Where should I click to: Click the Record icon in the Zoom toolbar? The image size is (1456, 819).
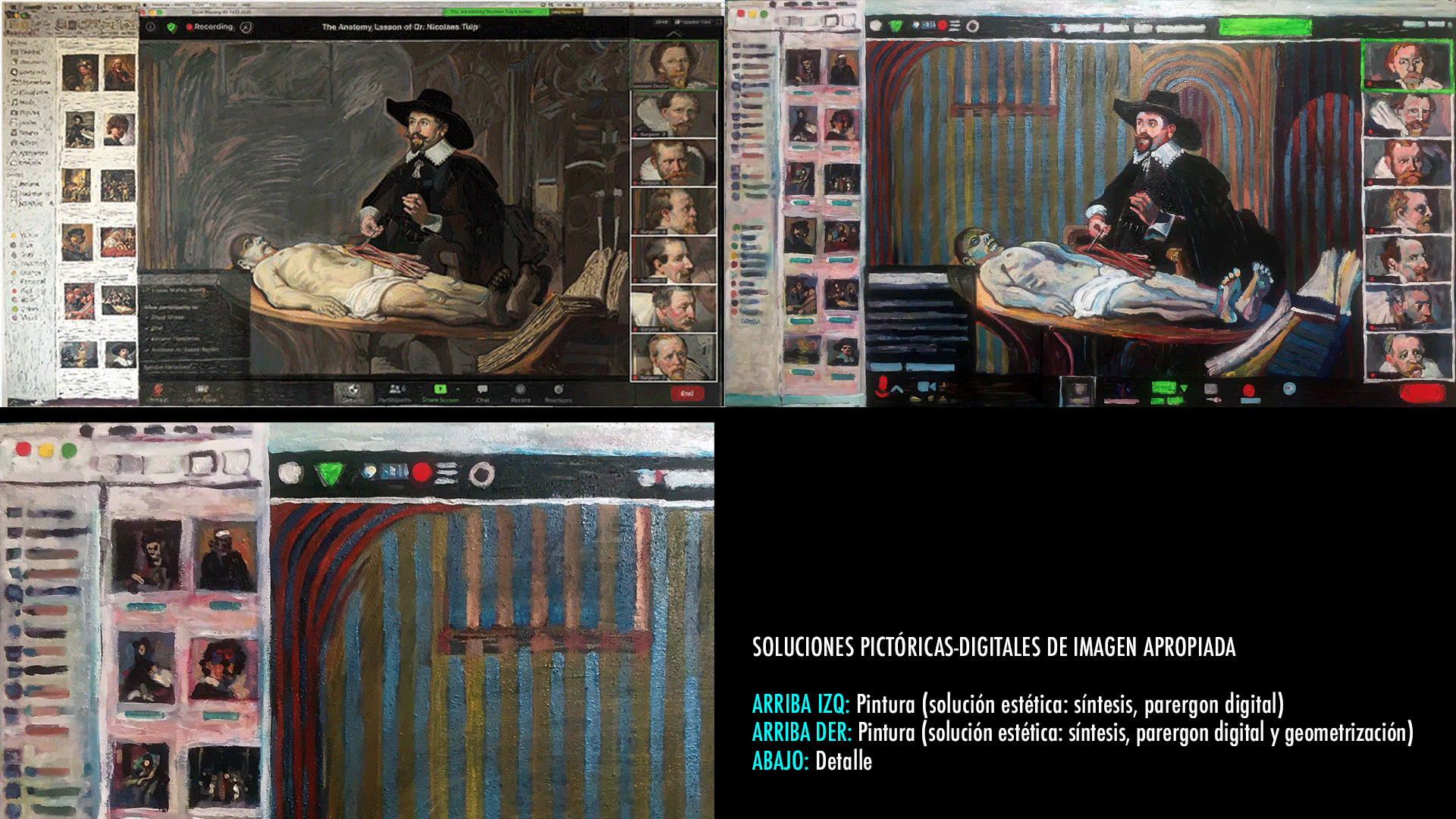click(520, 390)
